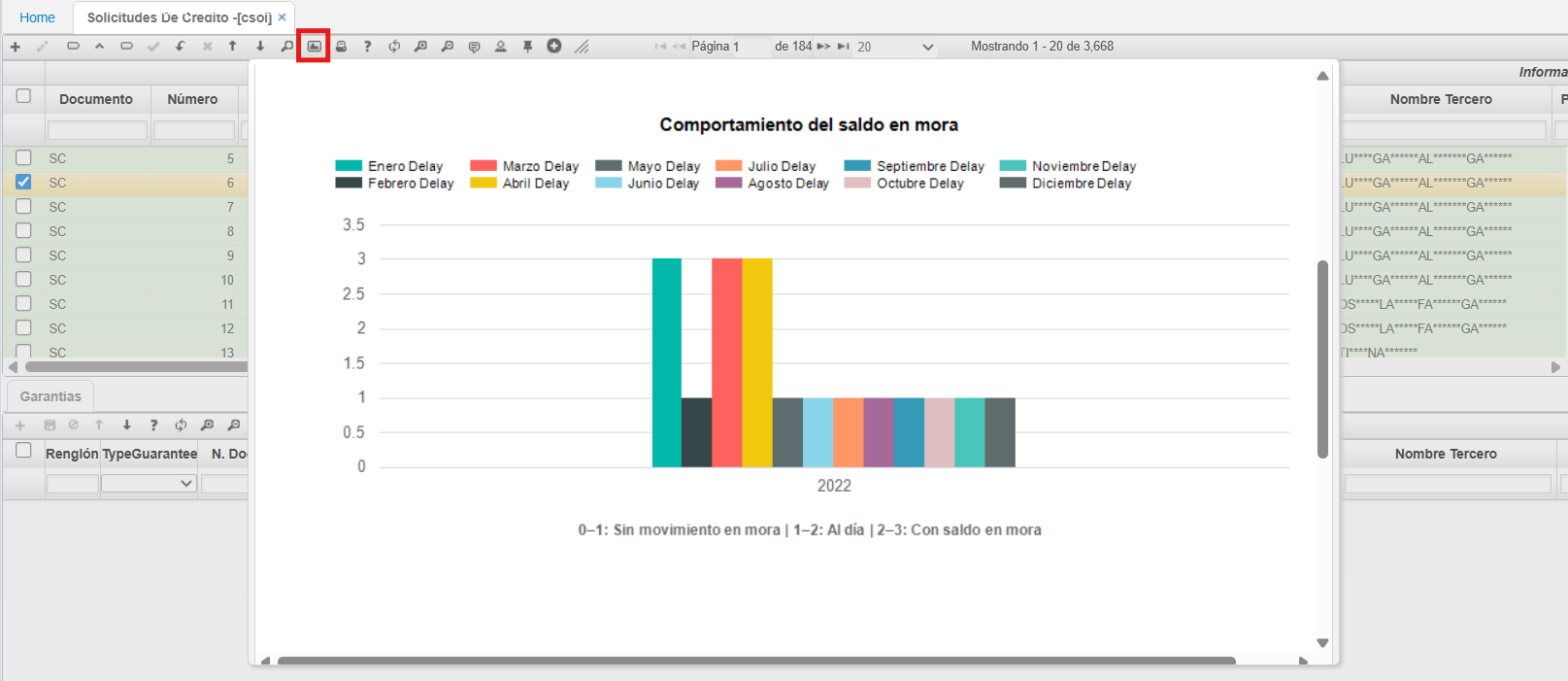This screenshot has height=681, width=1568.
Task: Sort by the Número column header
Action: pyautogui.click(x=192, y=99)
